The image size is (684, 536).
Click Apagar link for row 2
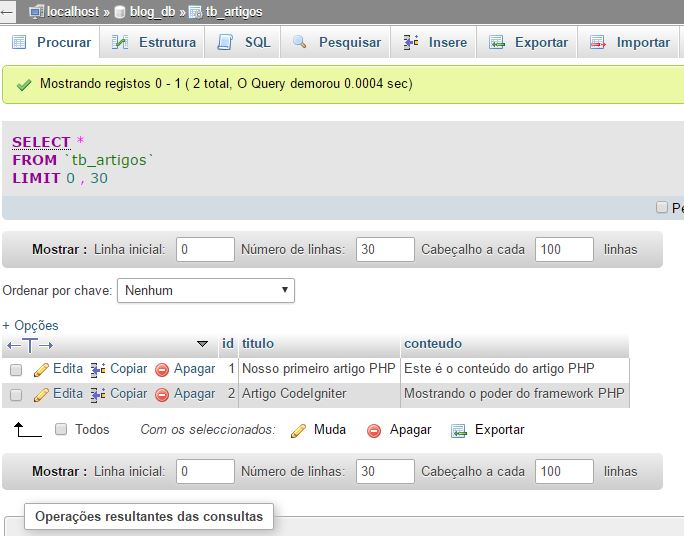195,393
